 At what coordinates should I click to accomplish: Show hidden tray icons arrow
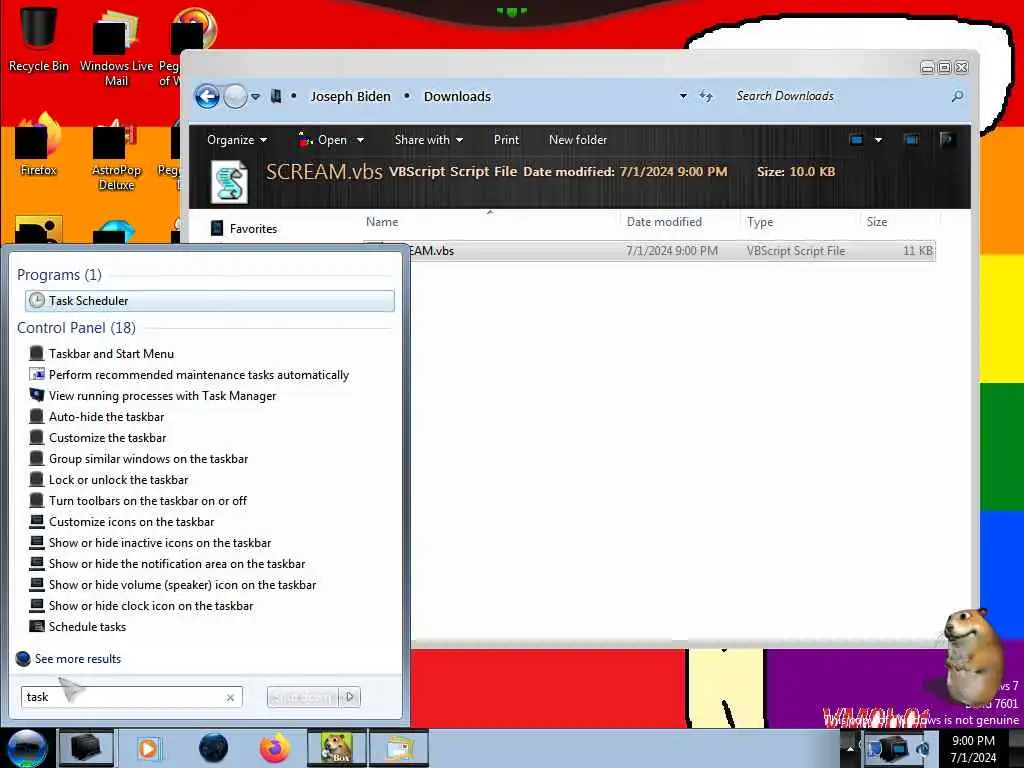850,749
